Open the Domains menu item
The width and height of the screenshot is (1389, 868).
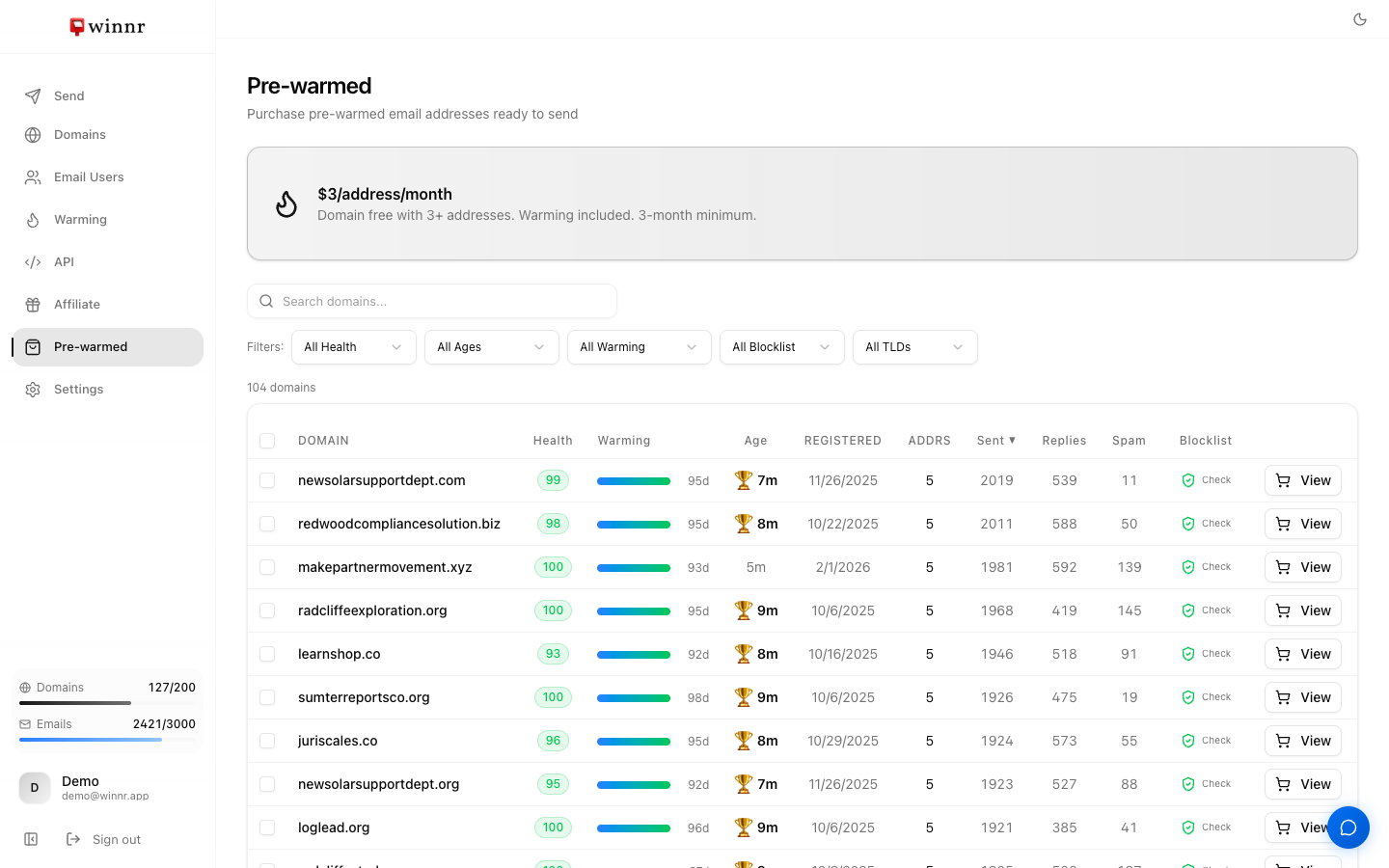point(107,135)
